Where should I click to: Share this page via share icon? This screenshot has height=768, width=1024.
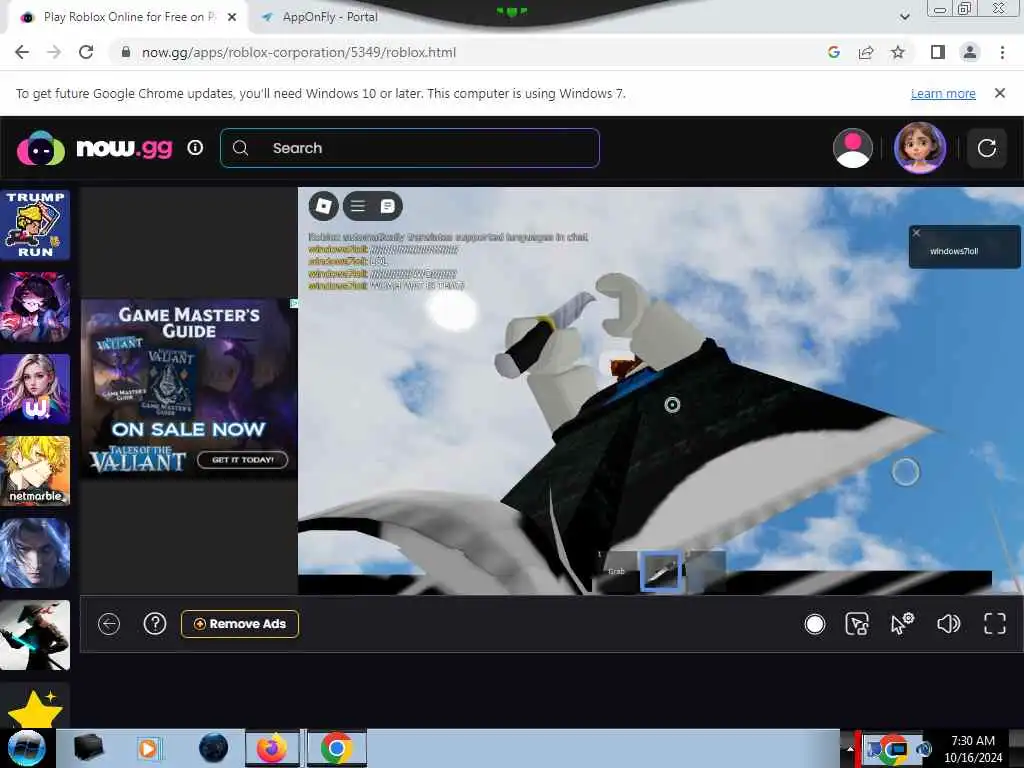click(866, 52)
